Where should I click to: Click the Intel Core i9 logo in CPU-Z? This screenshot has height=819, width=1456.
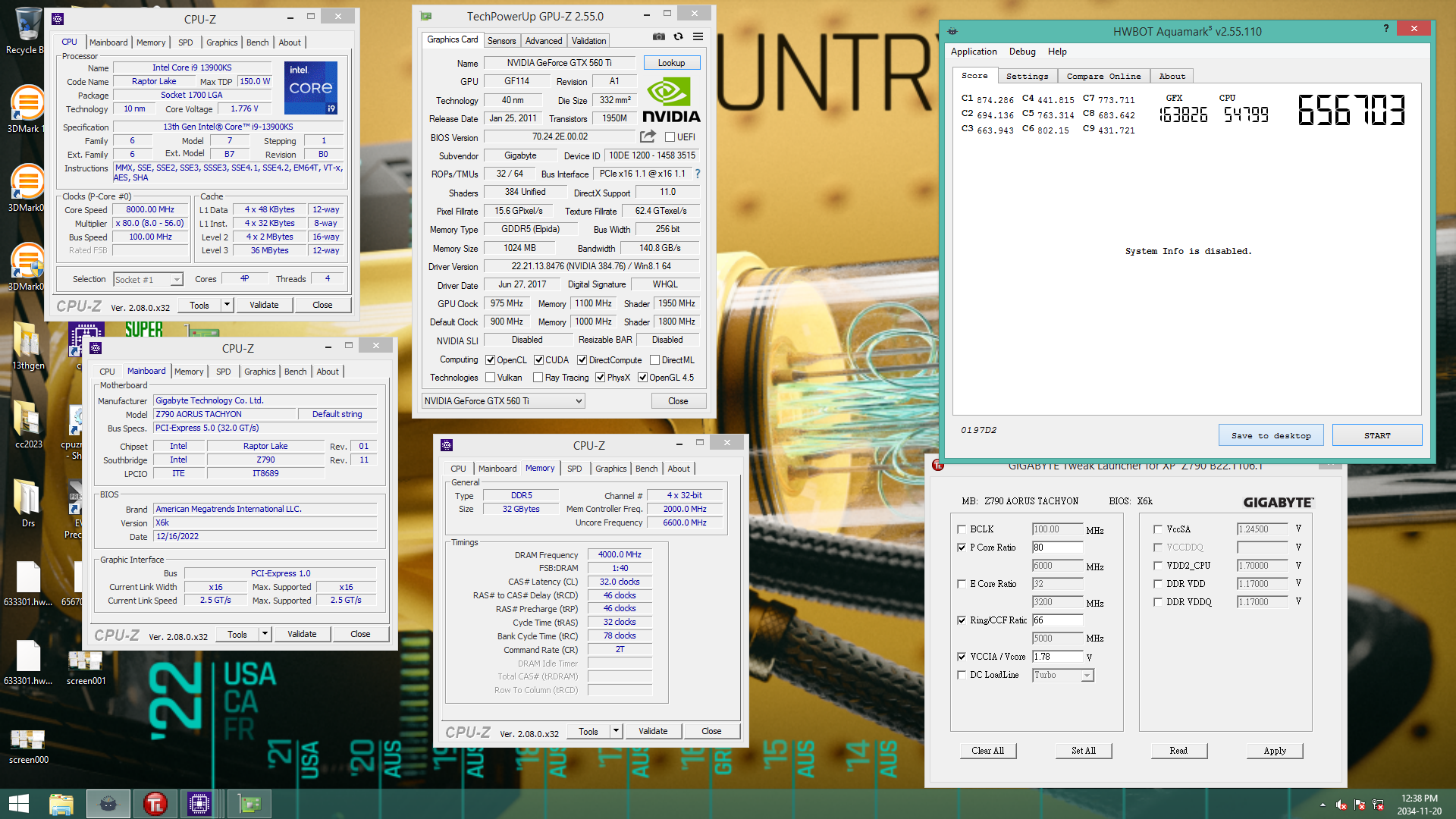(x=311, y=88)
